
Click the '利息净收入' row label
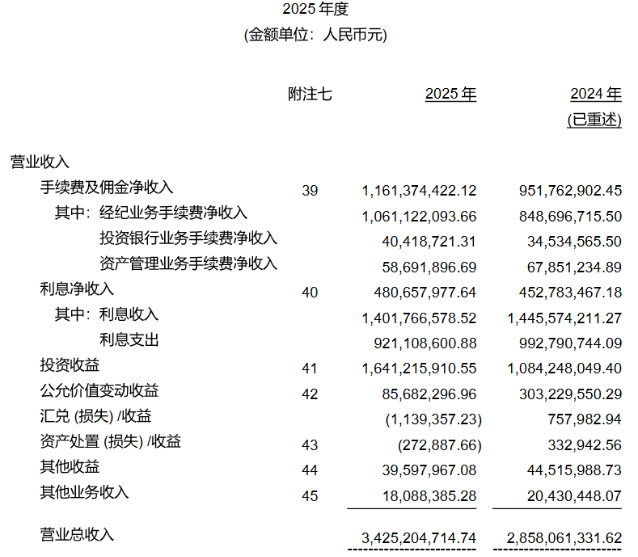76,289
